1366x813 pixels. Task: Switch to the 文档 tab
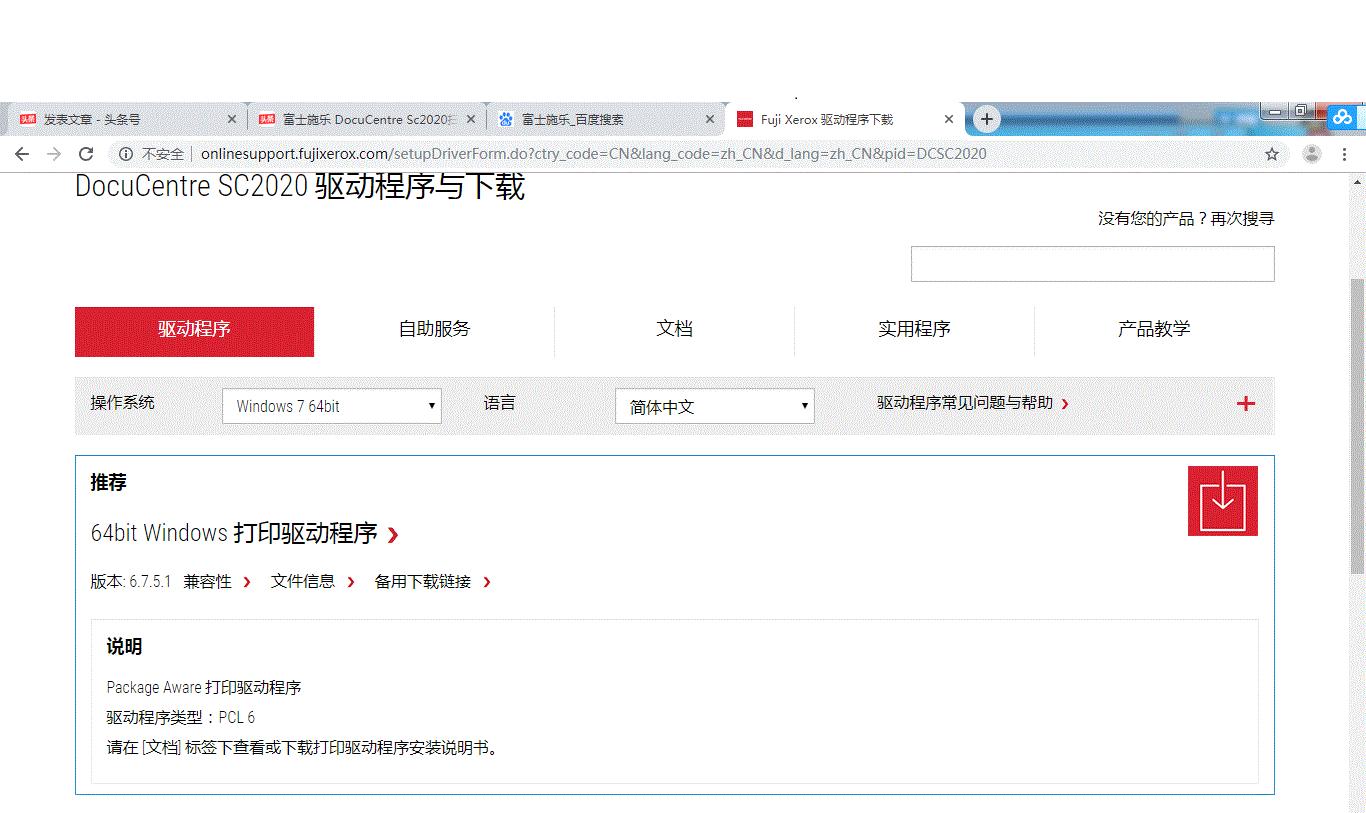pos(674,328)
